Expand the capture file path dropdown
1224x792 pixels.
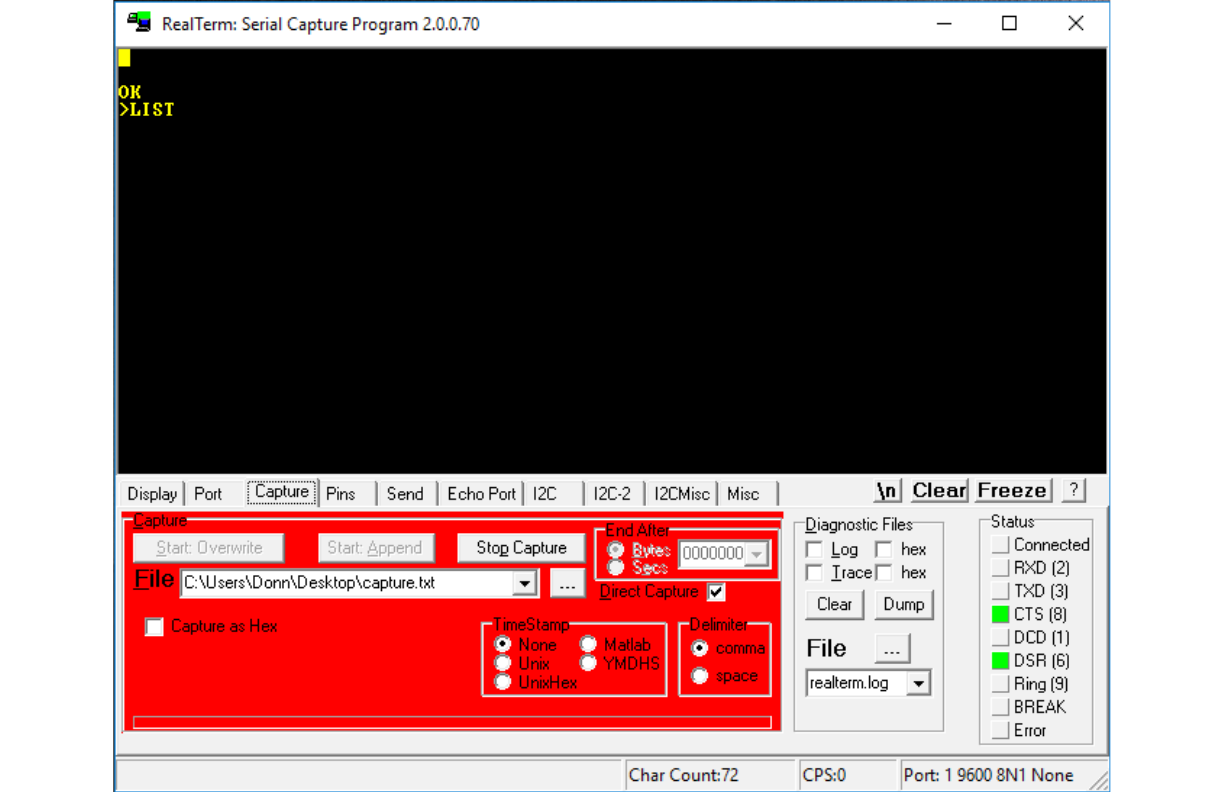[526, 583]
